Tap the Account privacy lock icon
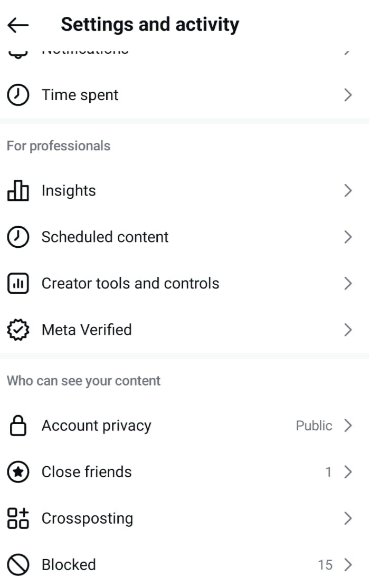Image resolution: width=369 pixels, height=586 pixels. [18, 426]
